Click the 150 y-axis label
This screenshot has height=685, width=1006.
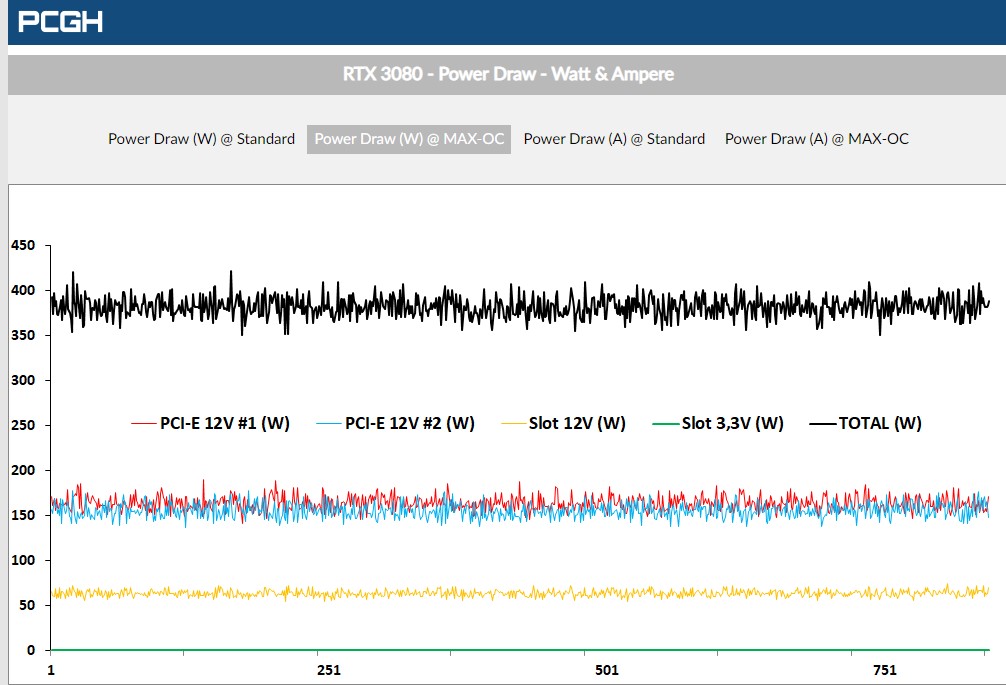tap(23, 515)
